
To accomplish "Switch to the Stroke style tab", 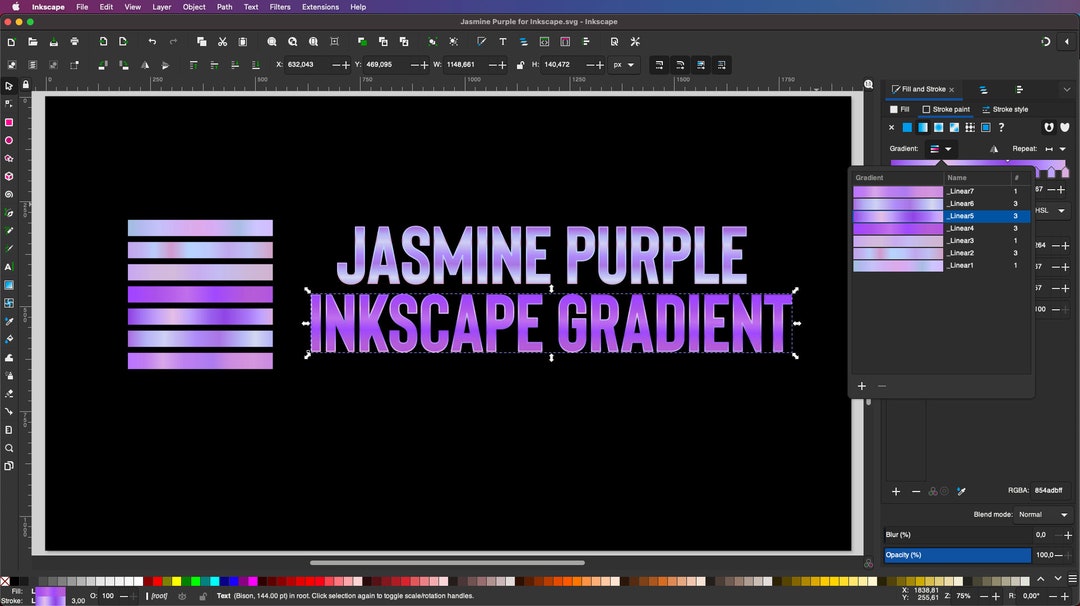I will pyautogui.click(x=1005, y=109).
